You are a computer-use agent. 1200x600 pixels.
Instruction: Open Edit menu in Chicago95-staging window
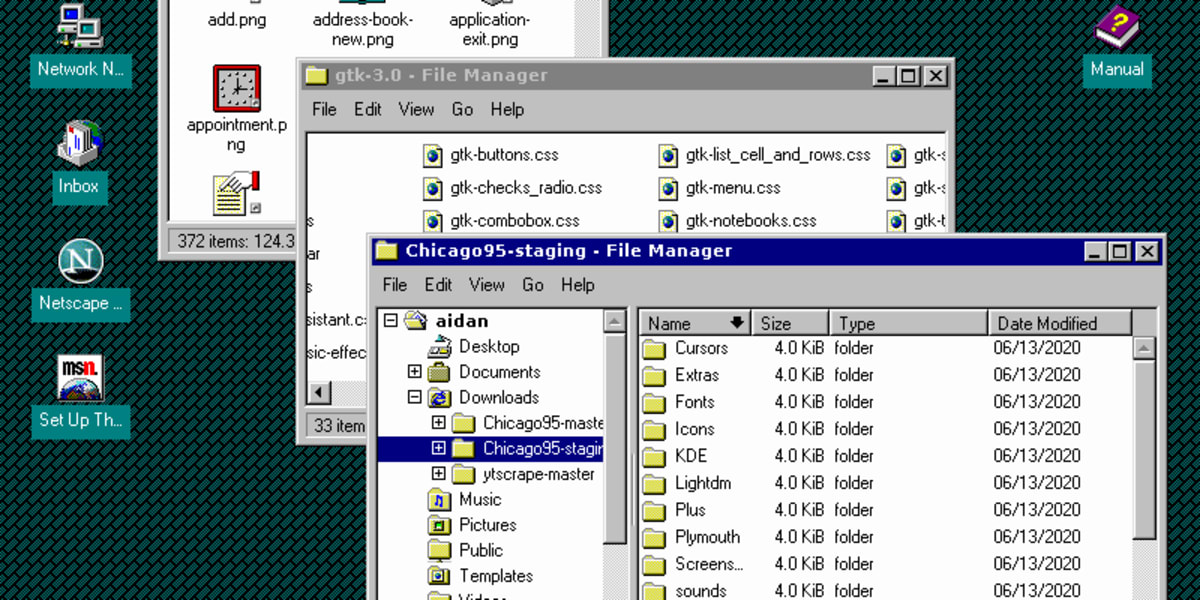point(438,285)
